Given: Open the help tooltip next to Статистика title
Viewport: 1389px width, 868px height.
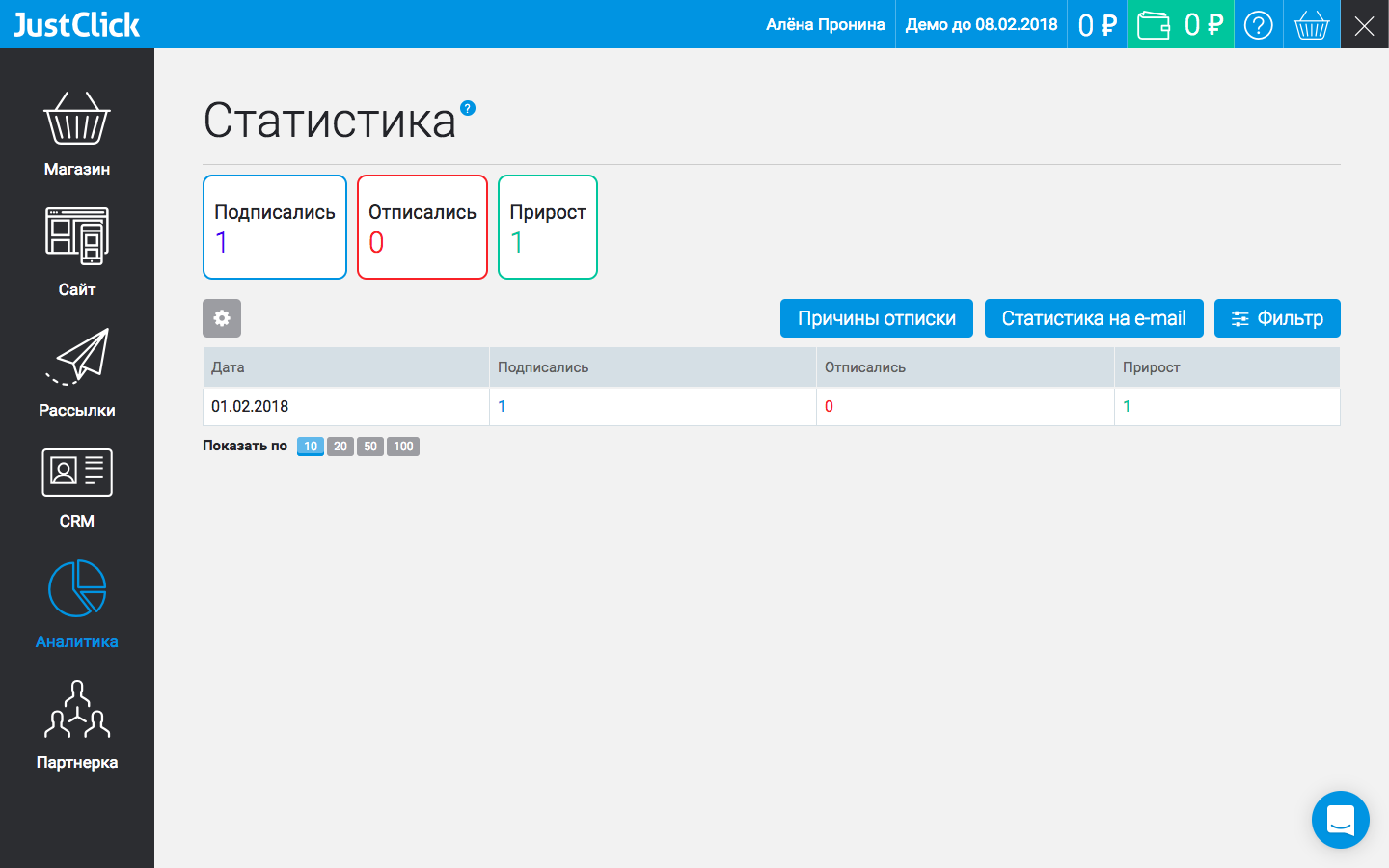Looking at the screenshot, I should tap(469, 109).
